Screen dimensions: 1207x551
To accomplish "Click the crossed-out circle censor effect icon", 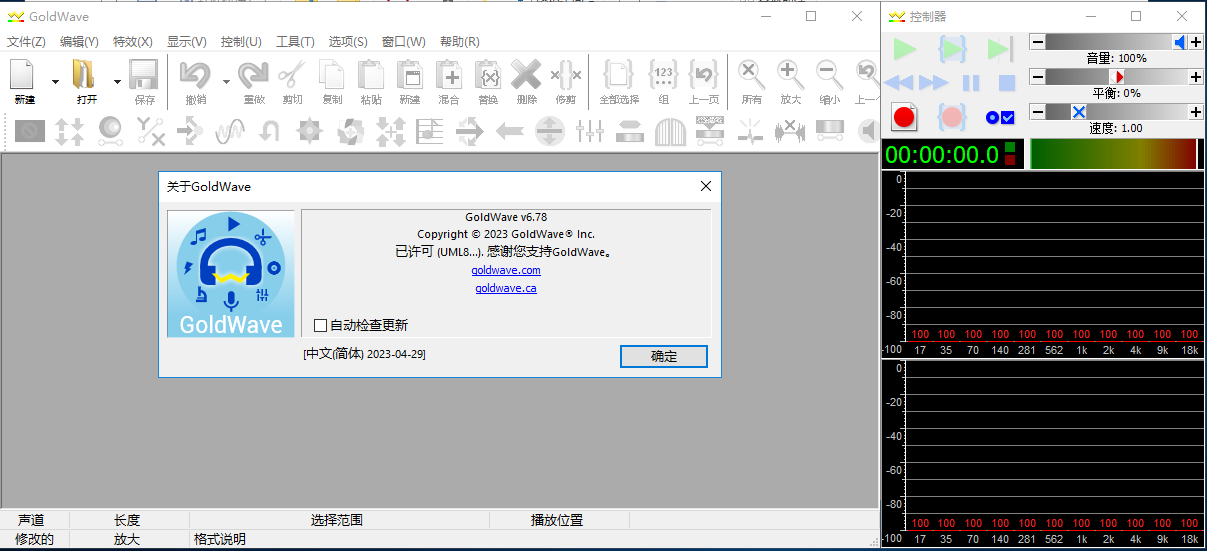I will pos(30,131).
